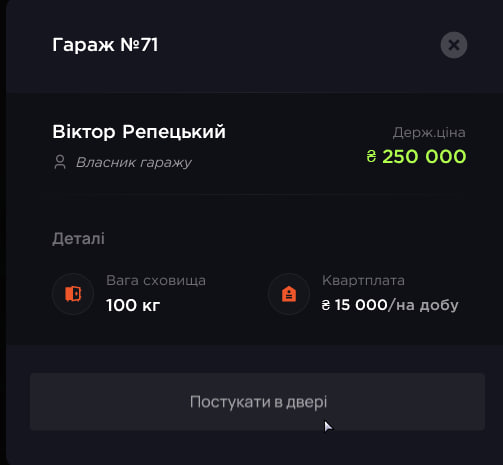Click the hryvnia symbol before 15 000

click(x=326, y=305)
